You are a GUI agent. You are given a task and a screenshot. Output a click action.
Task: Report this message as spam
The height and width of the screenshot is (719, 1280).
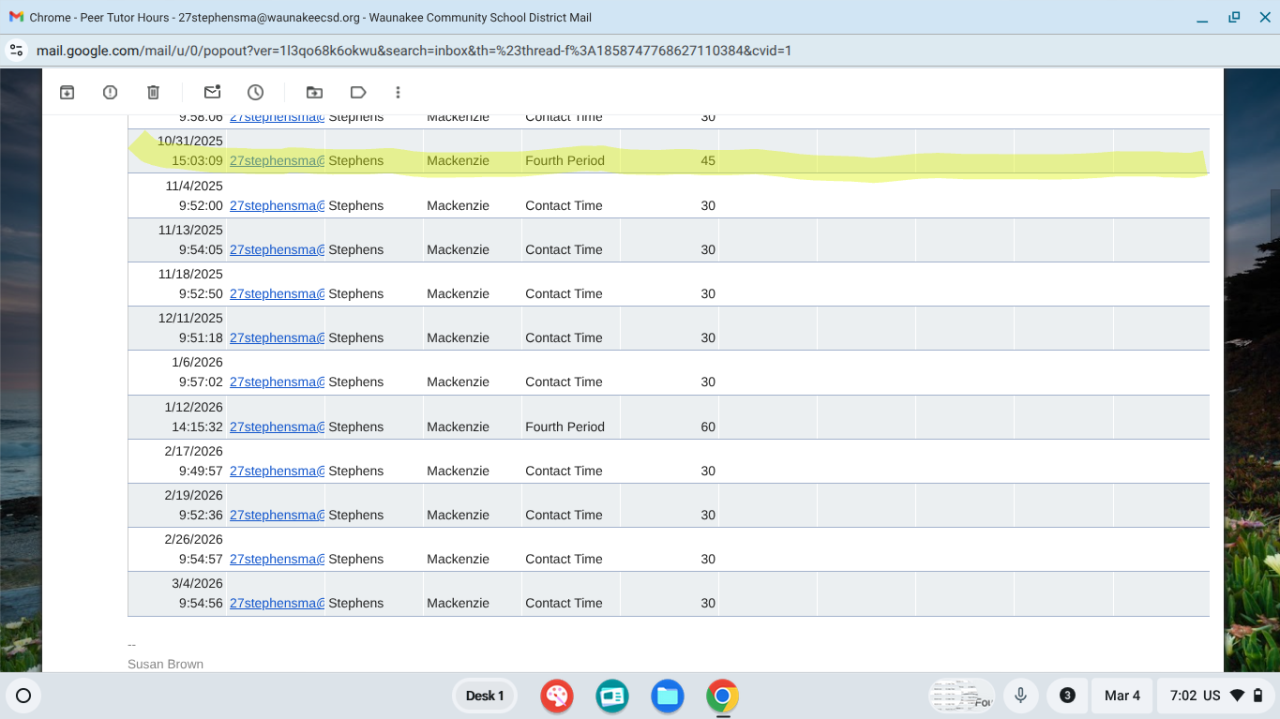coord(110,92)
